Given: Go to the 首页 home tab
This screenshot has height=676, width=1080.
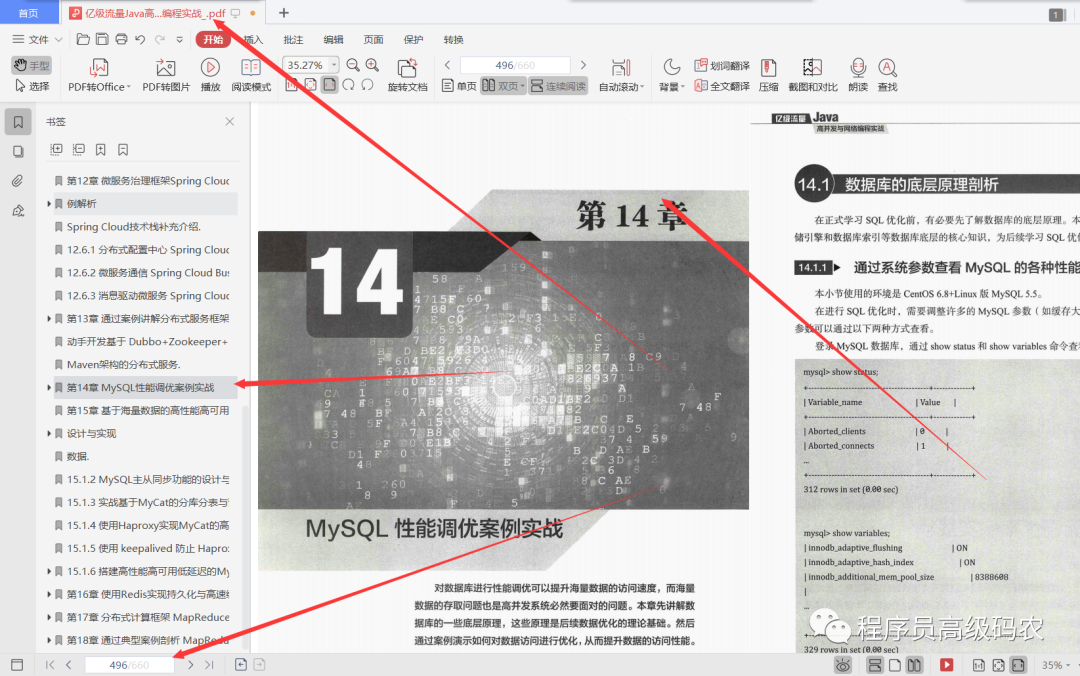Looking at the screenshot, I should coord(28,13).
